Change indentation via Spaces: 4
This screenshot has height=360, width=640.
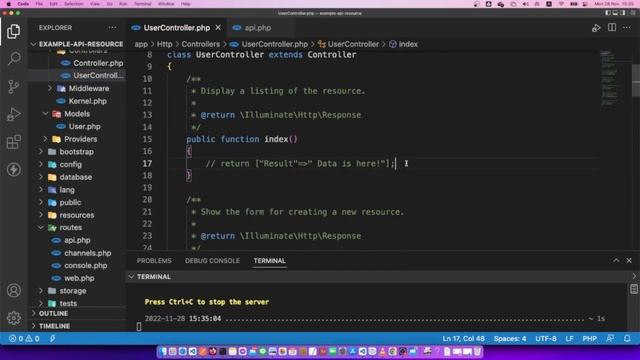tap(510, 338)
